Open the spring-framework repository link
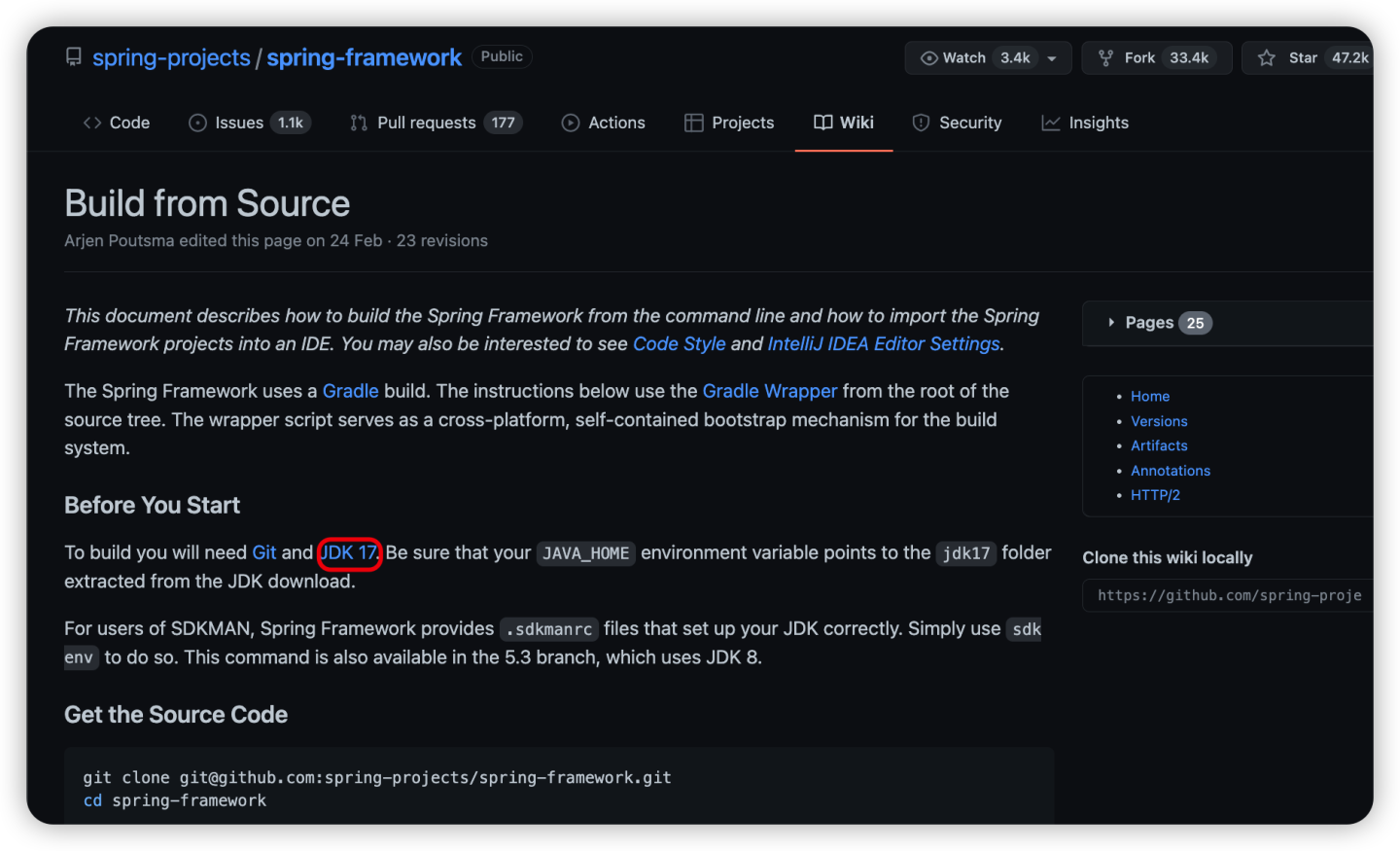Screen dimensions: 1400x851 (x=364, y=57)
